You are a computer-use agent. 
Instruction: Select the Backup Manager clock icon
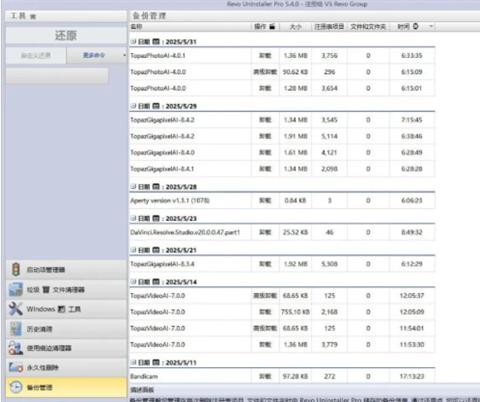tap(16, 387)
